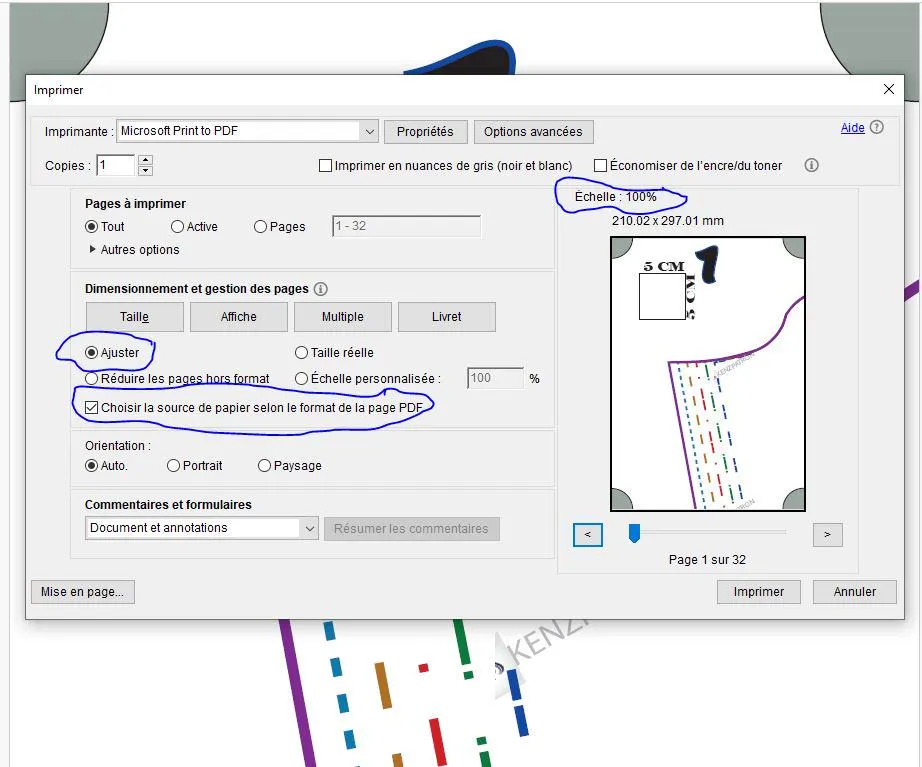Select the Tout radio button

tap(91, 226)
